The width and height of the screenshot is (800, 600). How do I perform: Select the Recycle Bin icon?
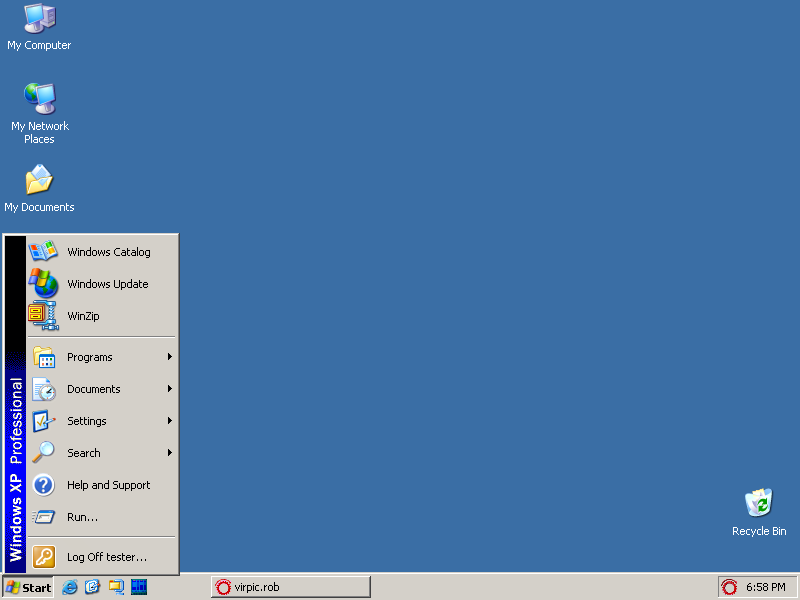pyautogui.click(x=759, y=505)
